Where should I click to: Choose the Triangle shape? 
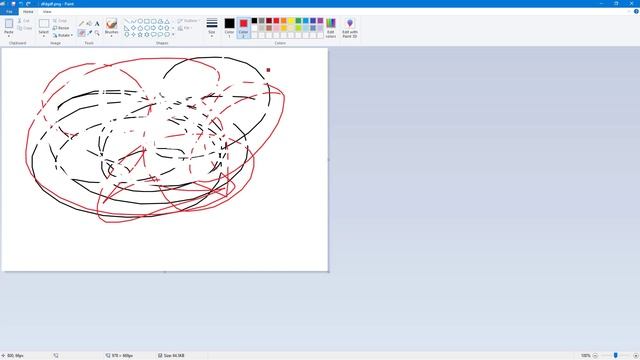coord(167,21)
